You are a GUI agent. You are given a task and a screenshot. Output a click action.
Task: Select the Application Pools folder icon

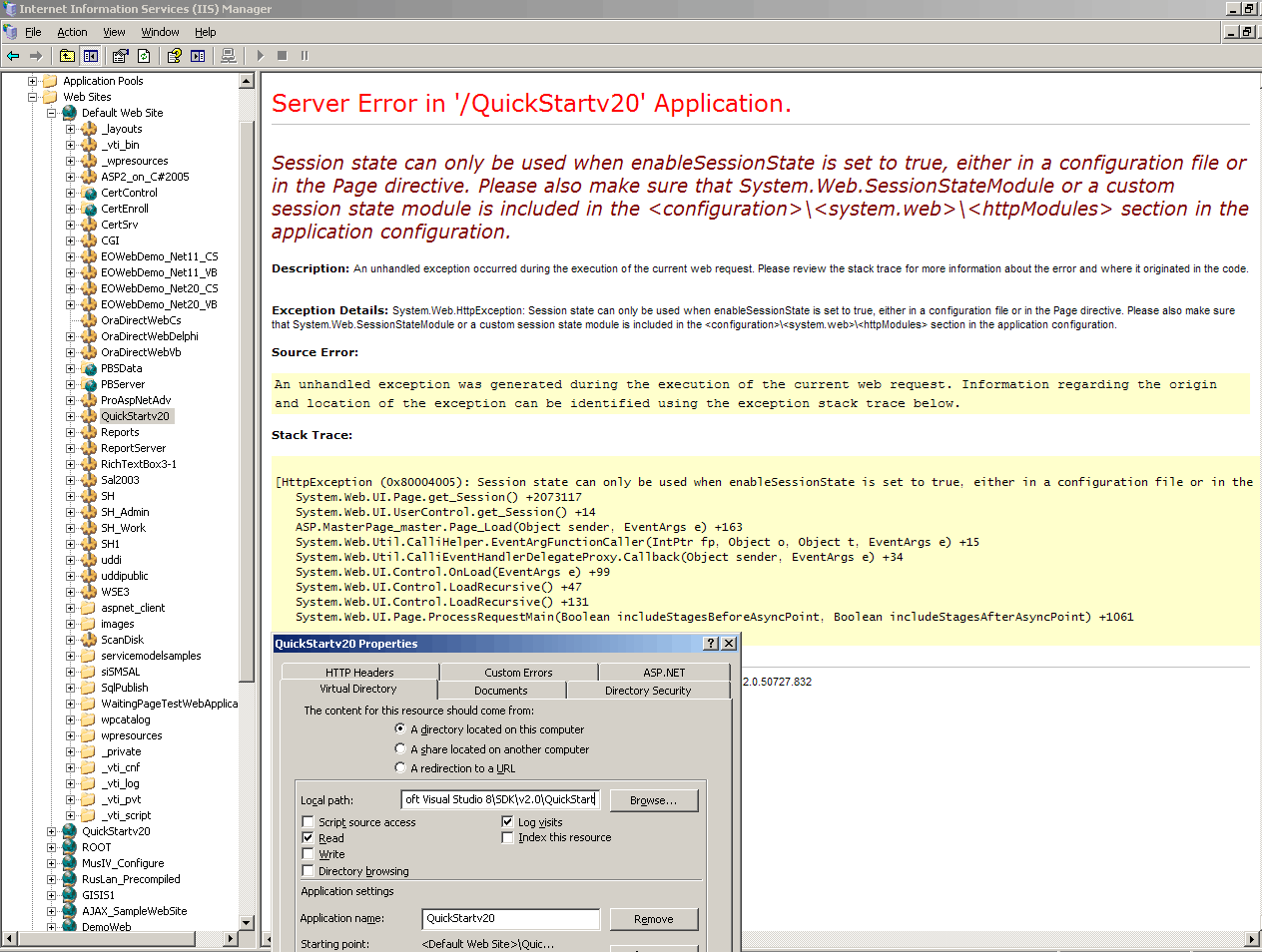pyautogui.click(x=50, y=81)
